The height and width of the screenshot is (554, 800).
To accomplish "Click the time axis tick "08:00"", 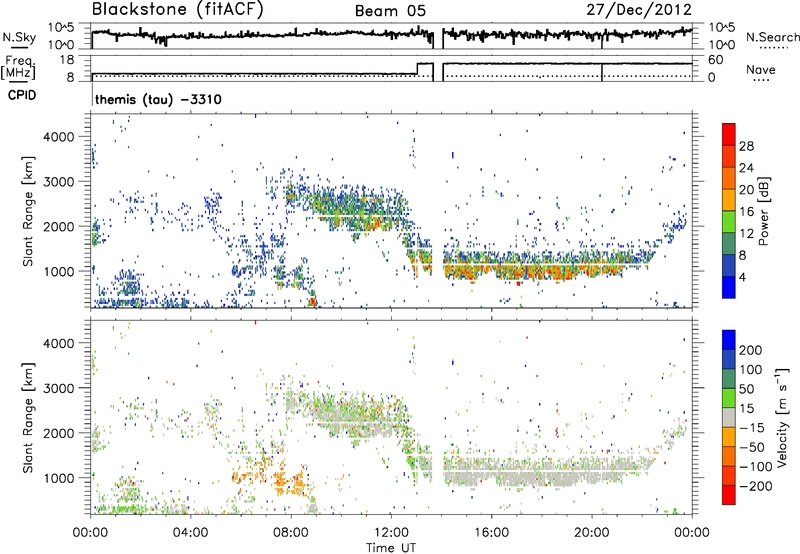I will click(x=291, y=532).
